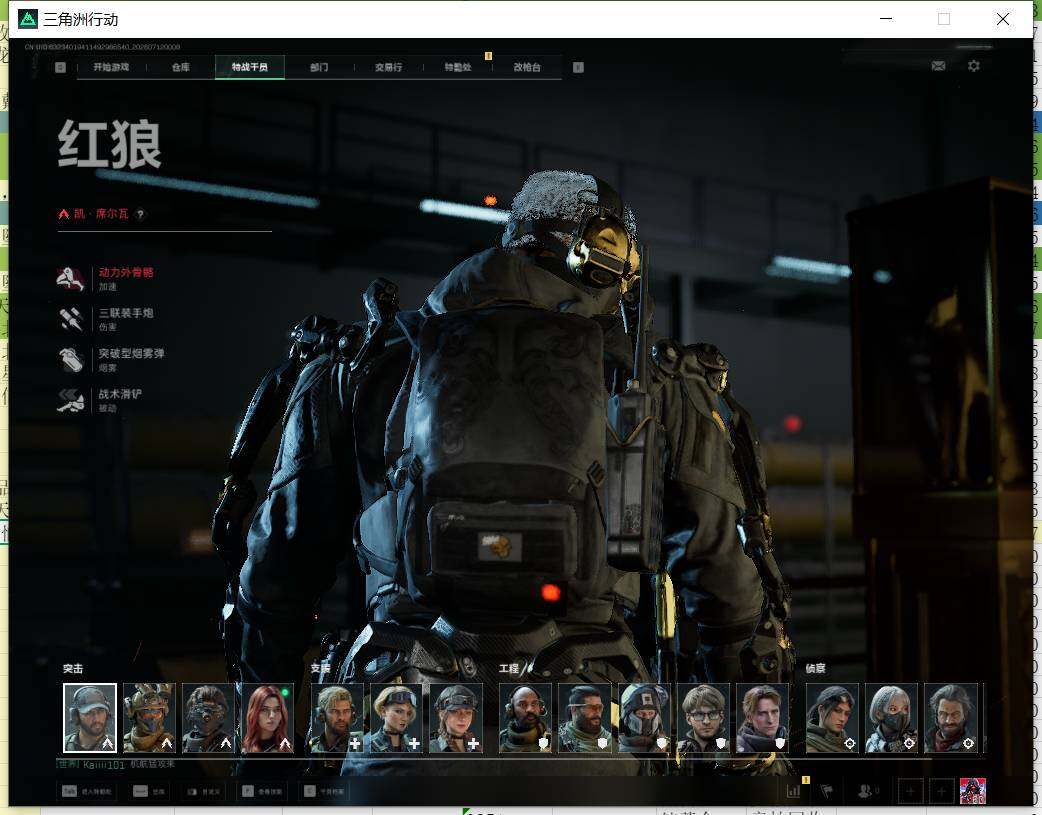Select the 工程 operator with white helmet mask
Screen dimensions: 1042x815
click(x=644, y=718)
